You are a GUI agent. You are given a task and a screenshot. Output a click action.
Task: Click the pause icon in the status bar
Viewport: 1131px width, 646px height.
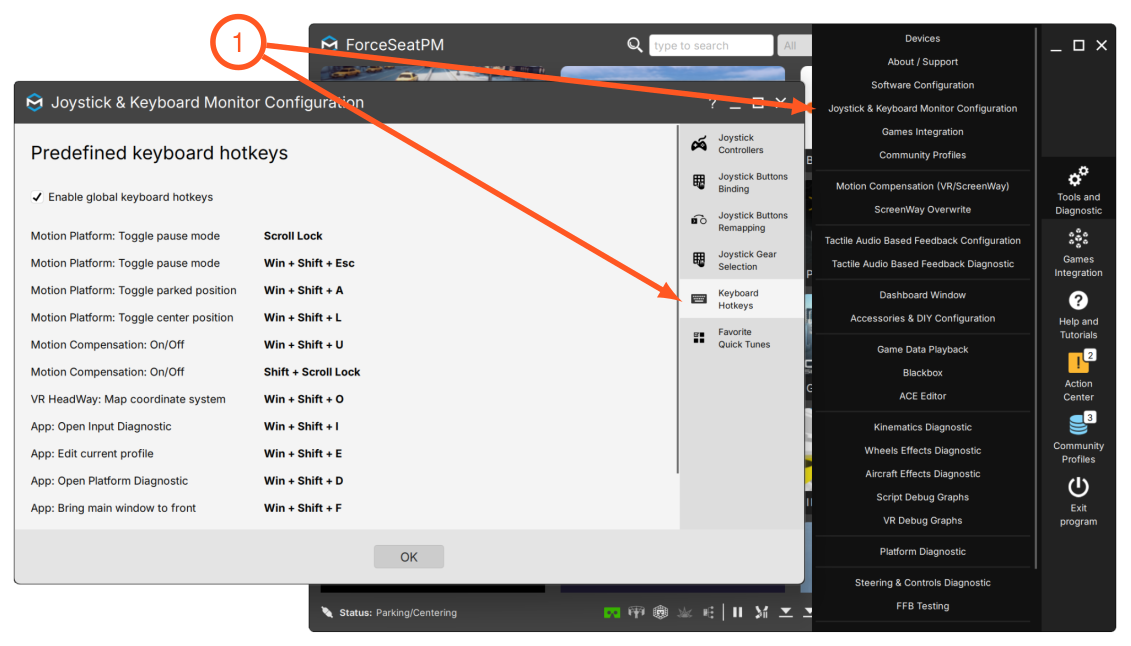737,612
